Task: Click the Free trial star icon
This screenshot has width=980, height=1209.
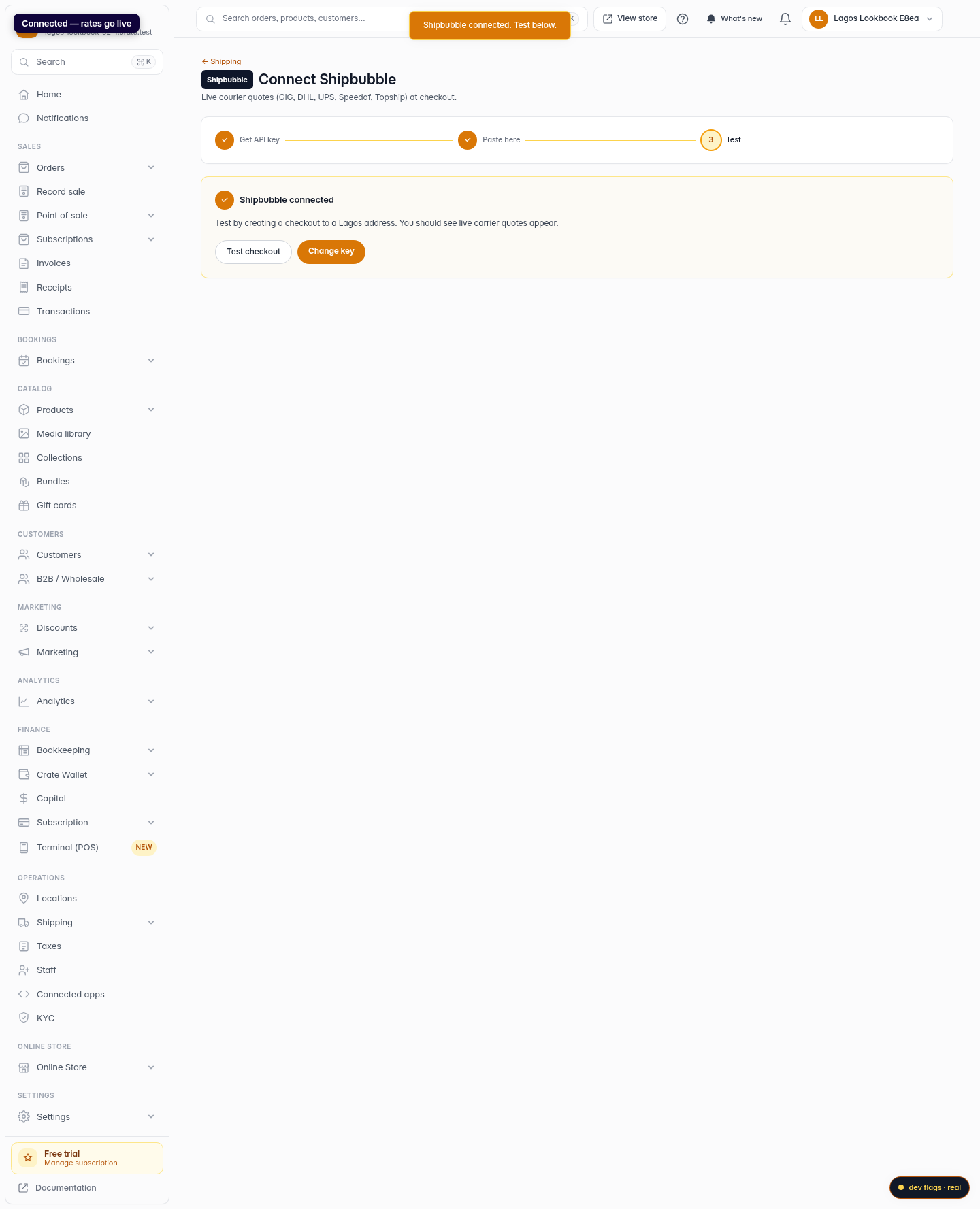Action: point(28,1158)
